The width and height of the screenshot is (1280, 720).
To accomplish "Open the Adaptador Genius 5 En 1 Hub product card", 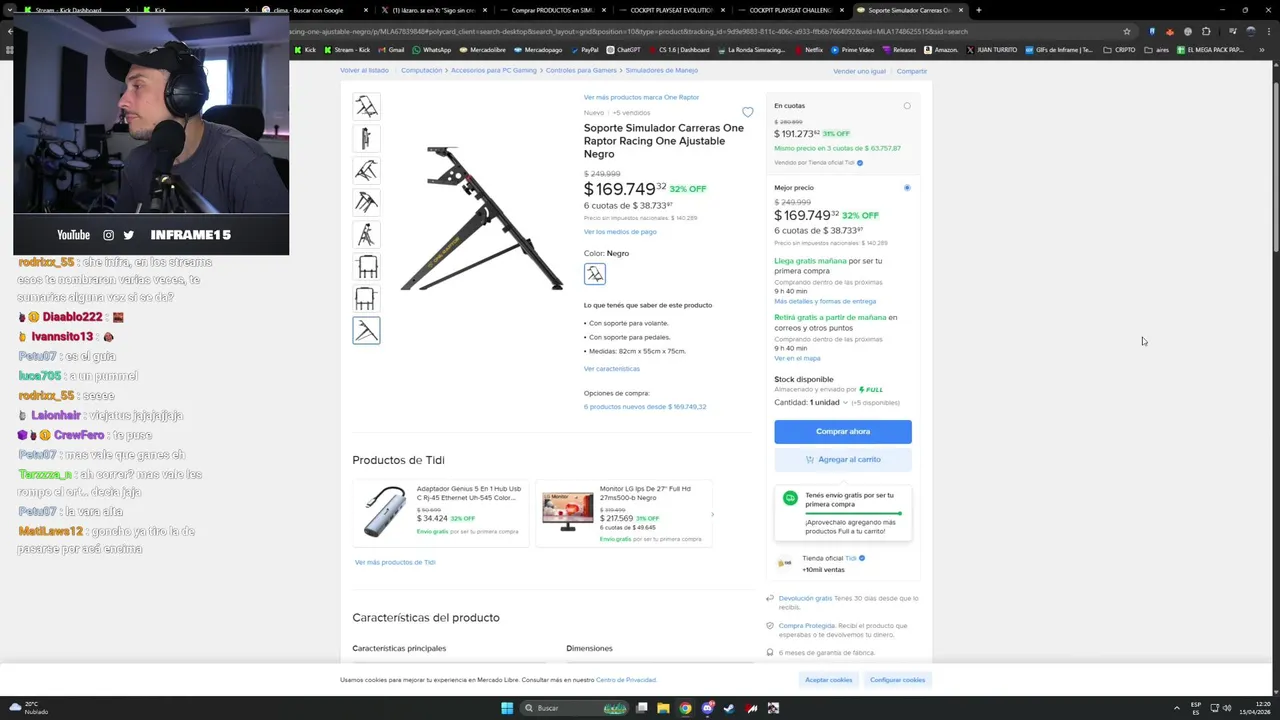I will coord(441,513).
